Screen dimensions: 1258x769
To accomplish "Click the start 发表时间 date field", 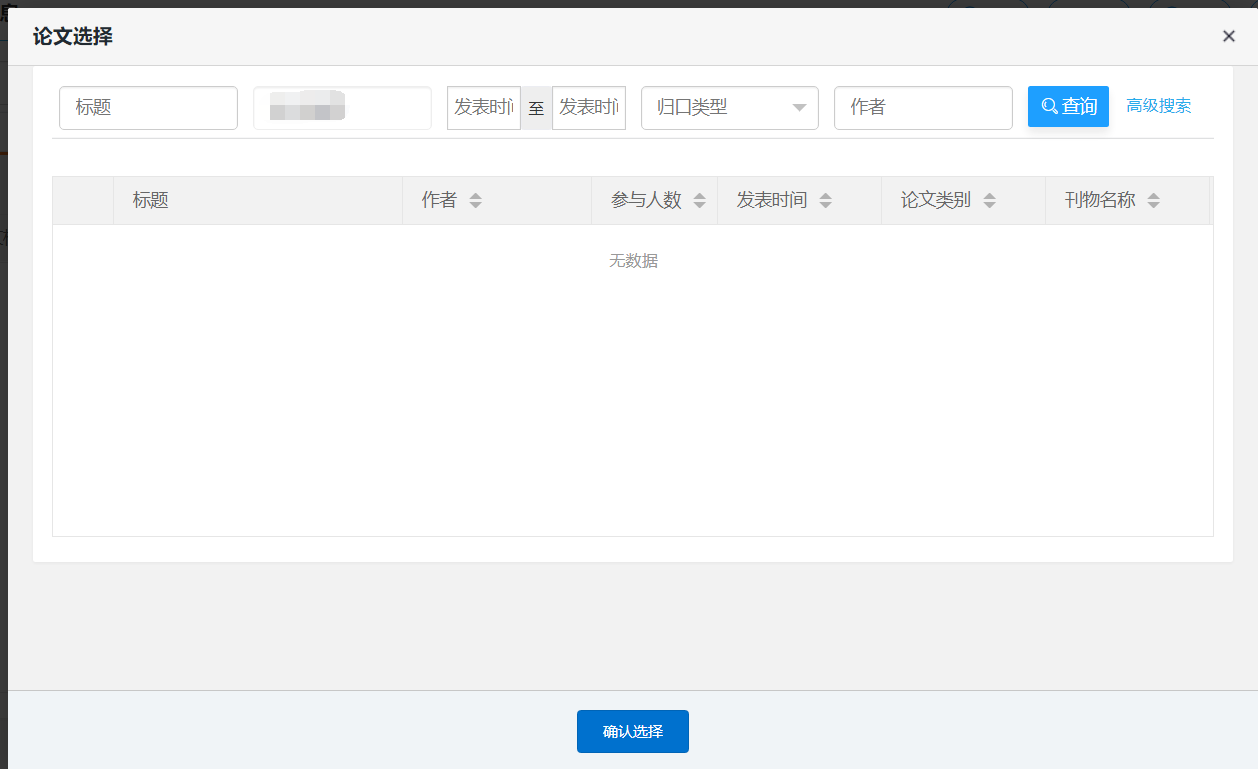I will coord(483,108).
